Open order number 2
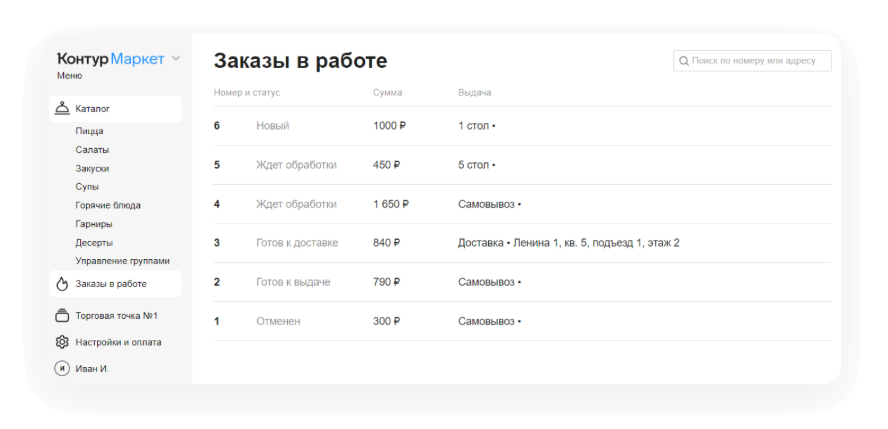The height and width of the screenshot is (429, 888). 216,282
